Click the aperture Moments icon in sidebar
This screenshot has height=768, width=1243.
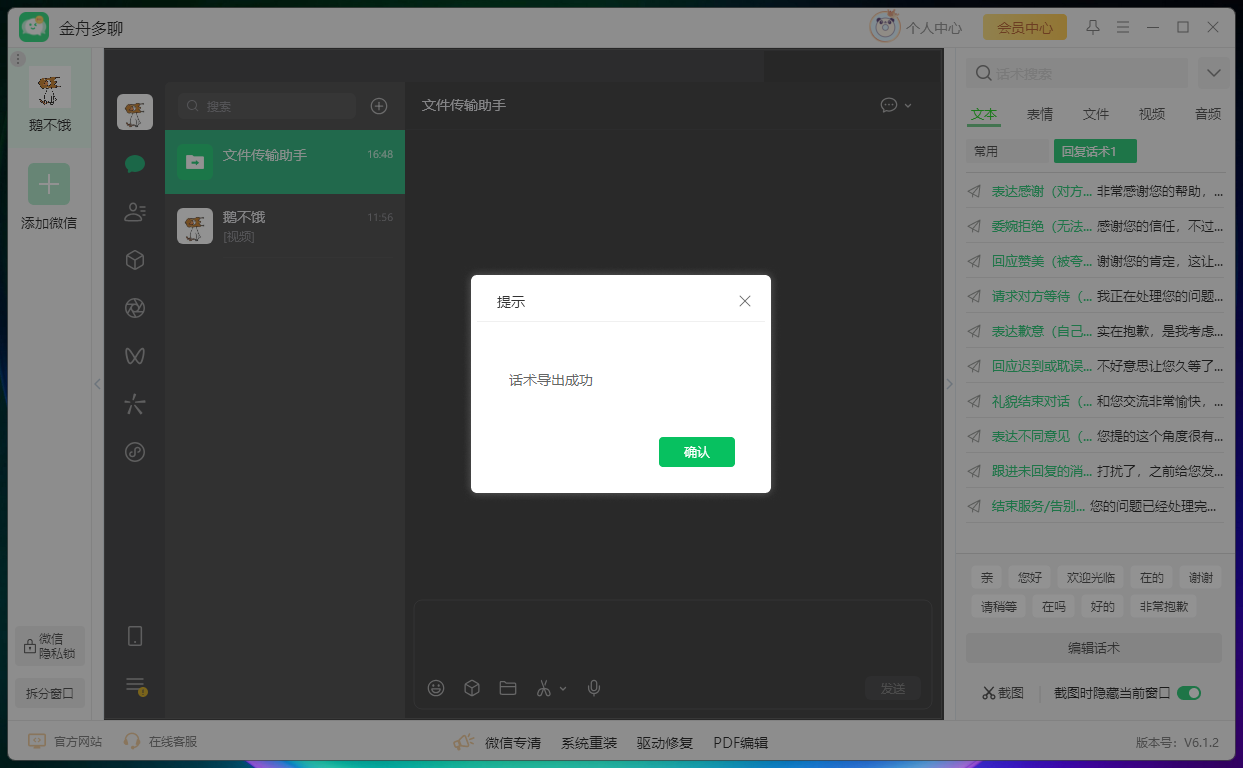tap(134, 307)
